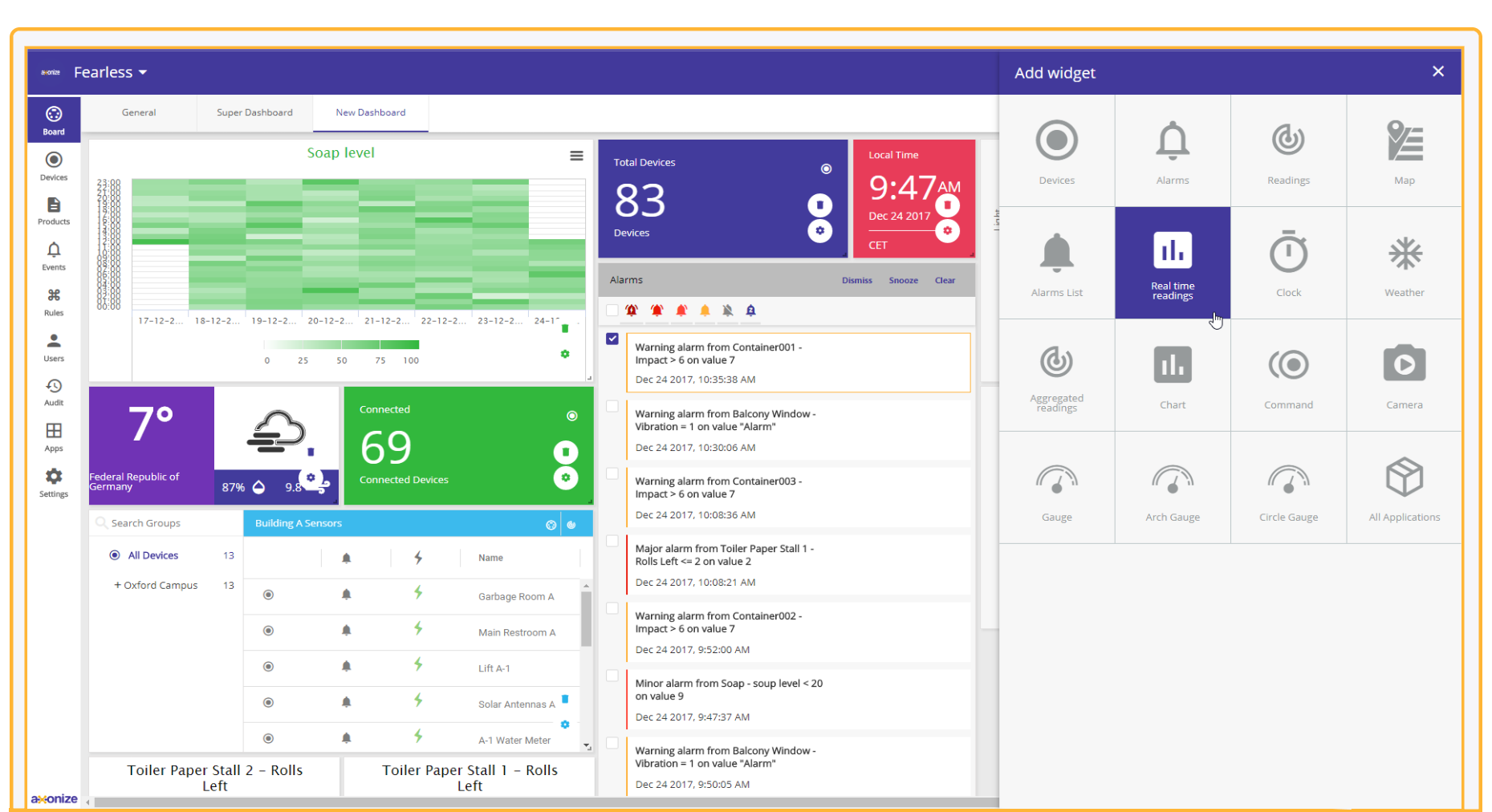Click the sensors table vertical scrollbar
Screen dimensions: 1492x812
point(586,618)
